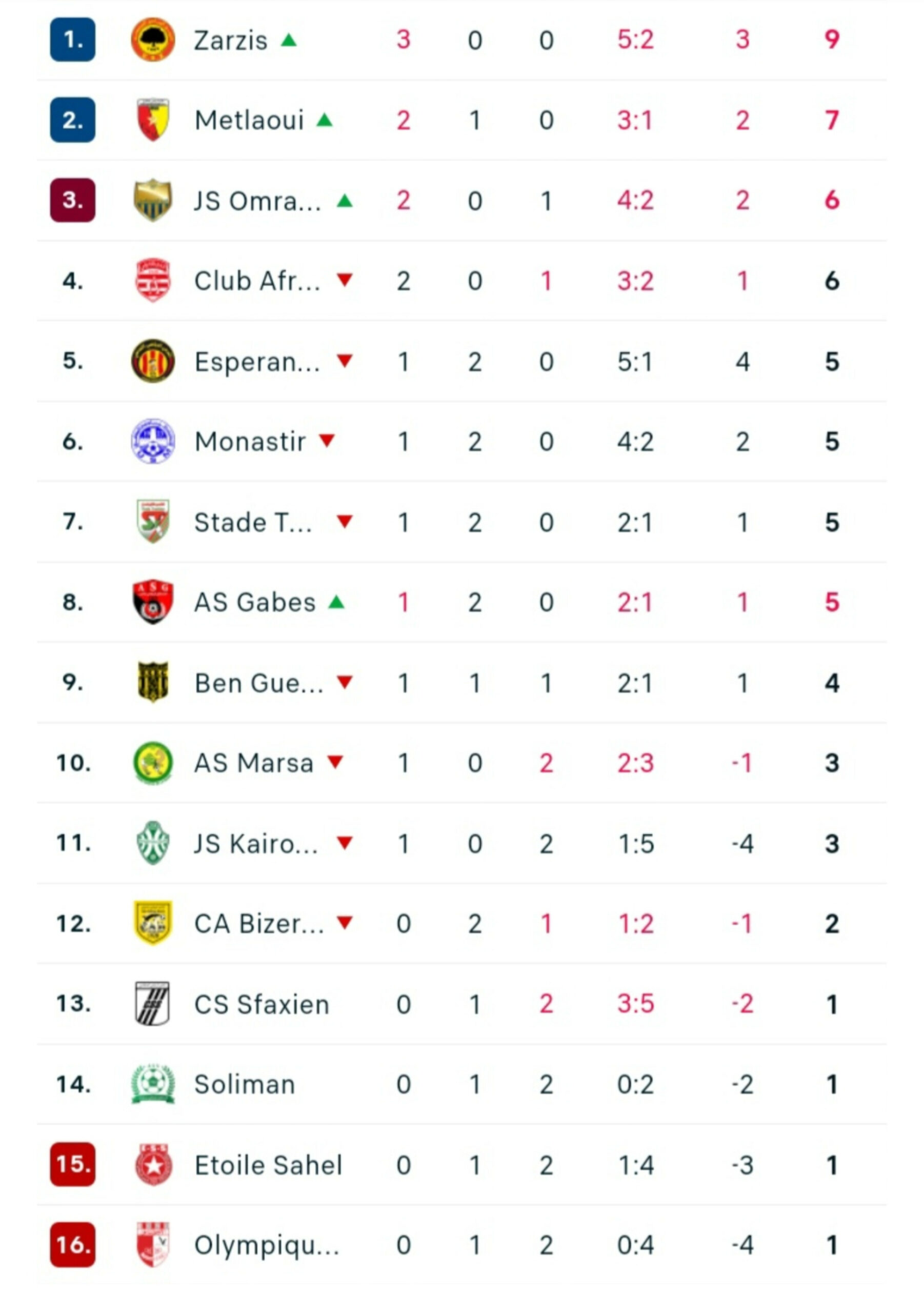Select the Esperance round badge
This screenshot has width=924, height=1313.
[153, 361]
